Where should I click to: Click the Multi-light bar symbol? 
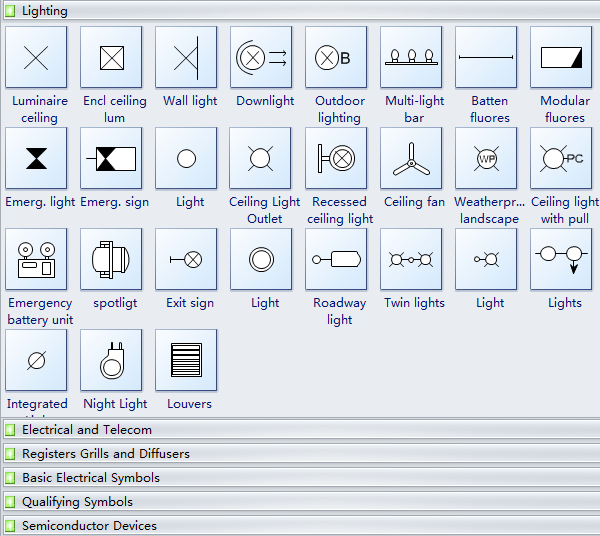pyautogui.click(x=411, y=57)
